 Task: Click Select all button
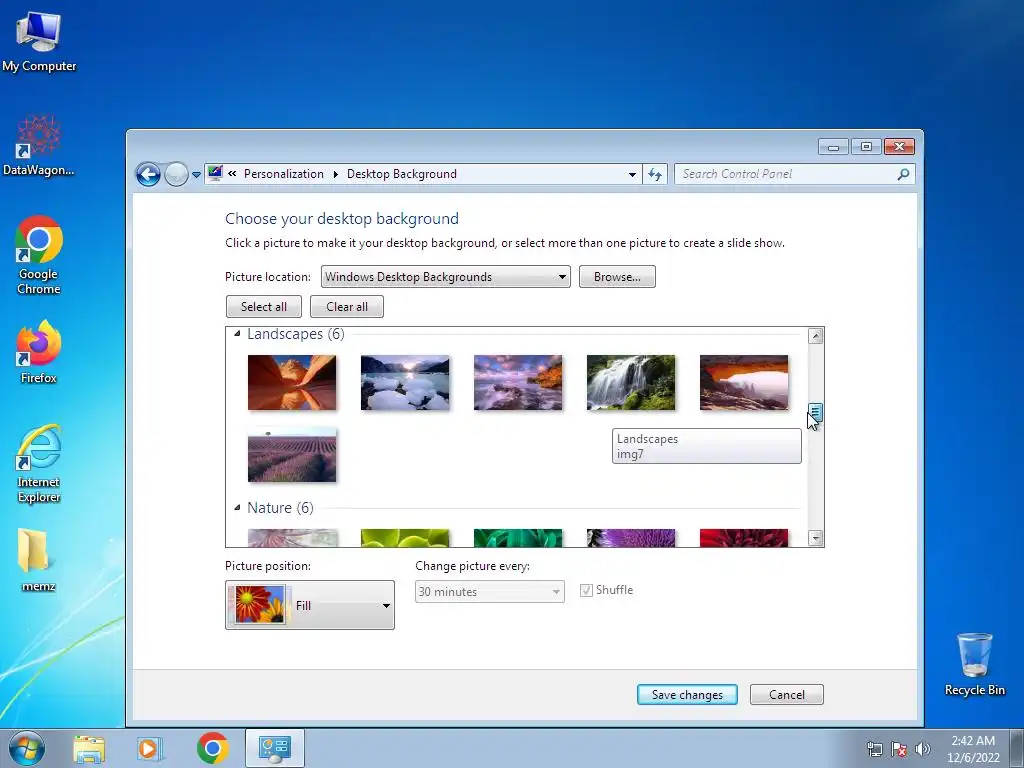pyautogui.click(x=264, y=307)
